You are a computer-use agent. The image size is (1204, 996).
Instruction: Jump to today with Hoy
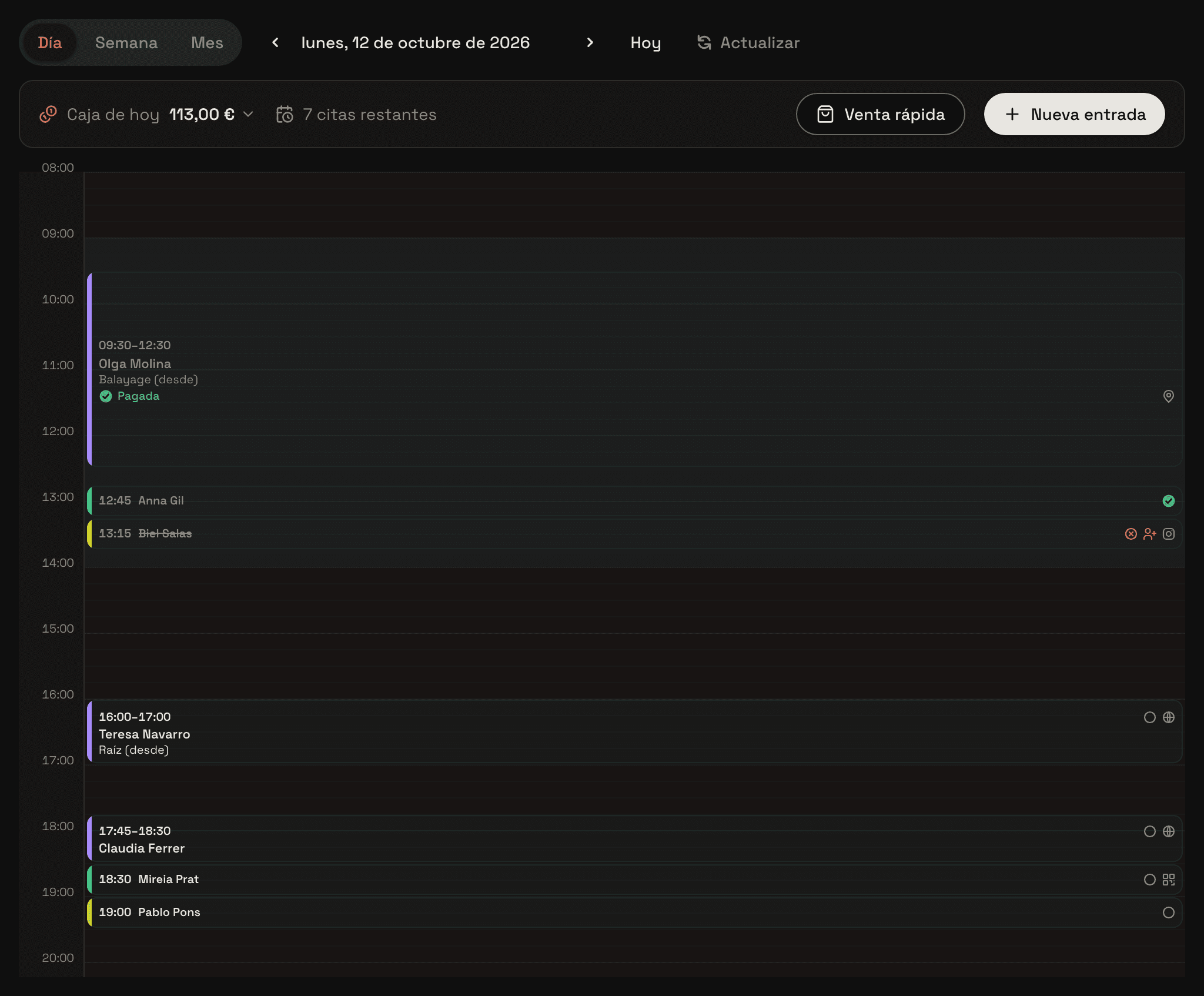pyautogui.click(x=646, y=43)
